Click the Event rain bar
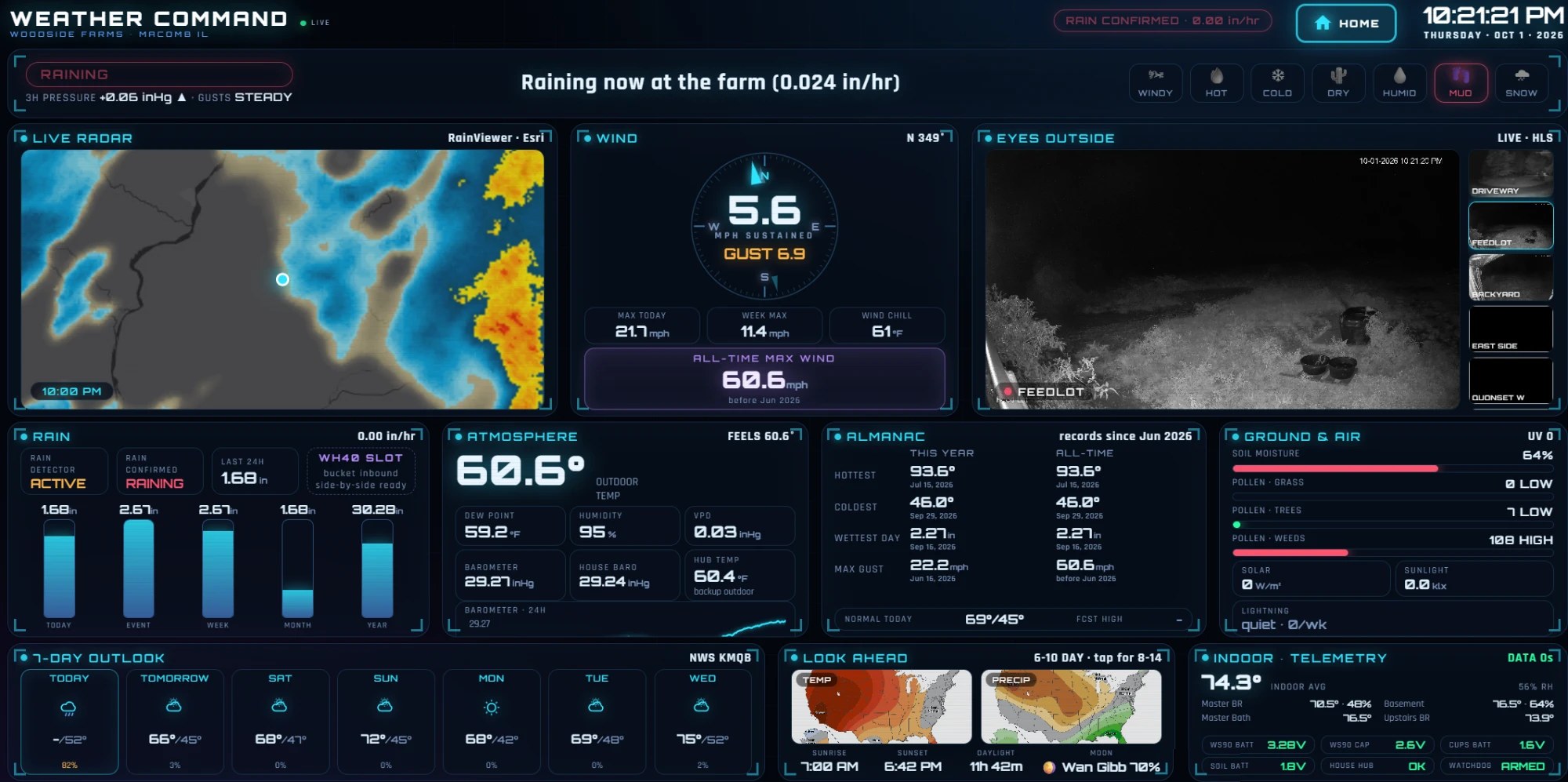This screenshot has width=1568, height=782. point(139,569)
